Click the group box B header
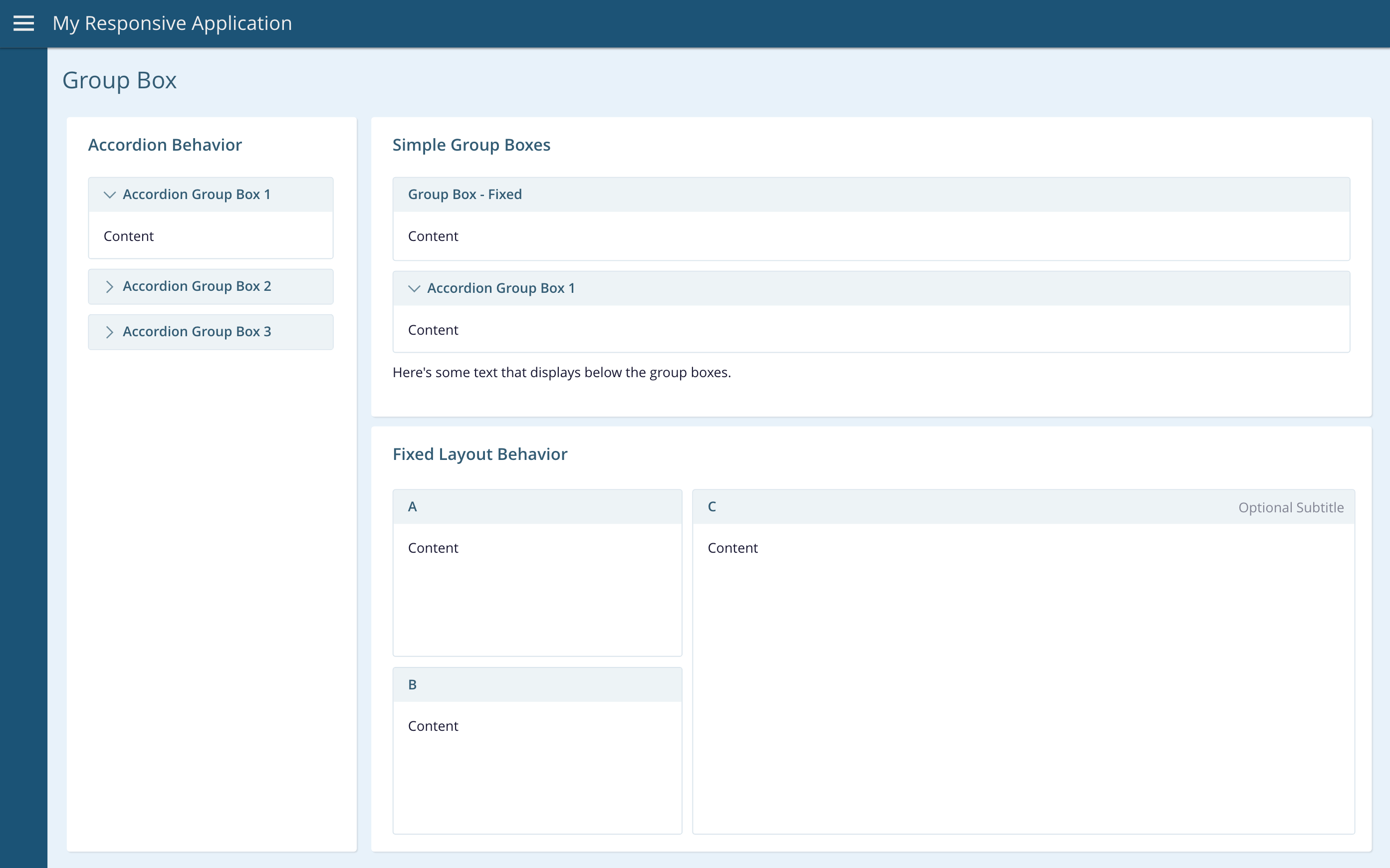 pyautogui.click(x=412, y=685)
